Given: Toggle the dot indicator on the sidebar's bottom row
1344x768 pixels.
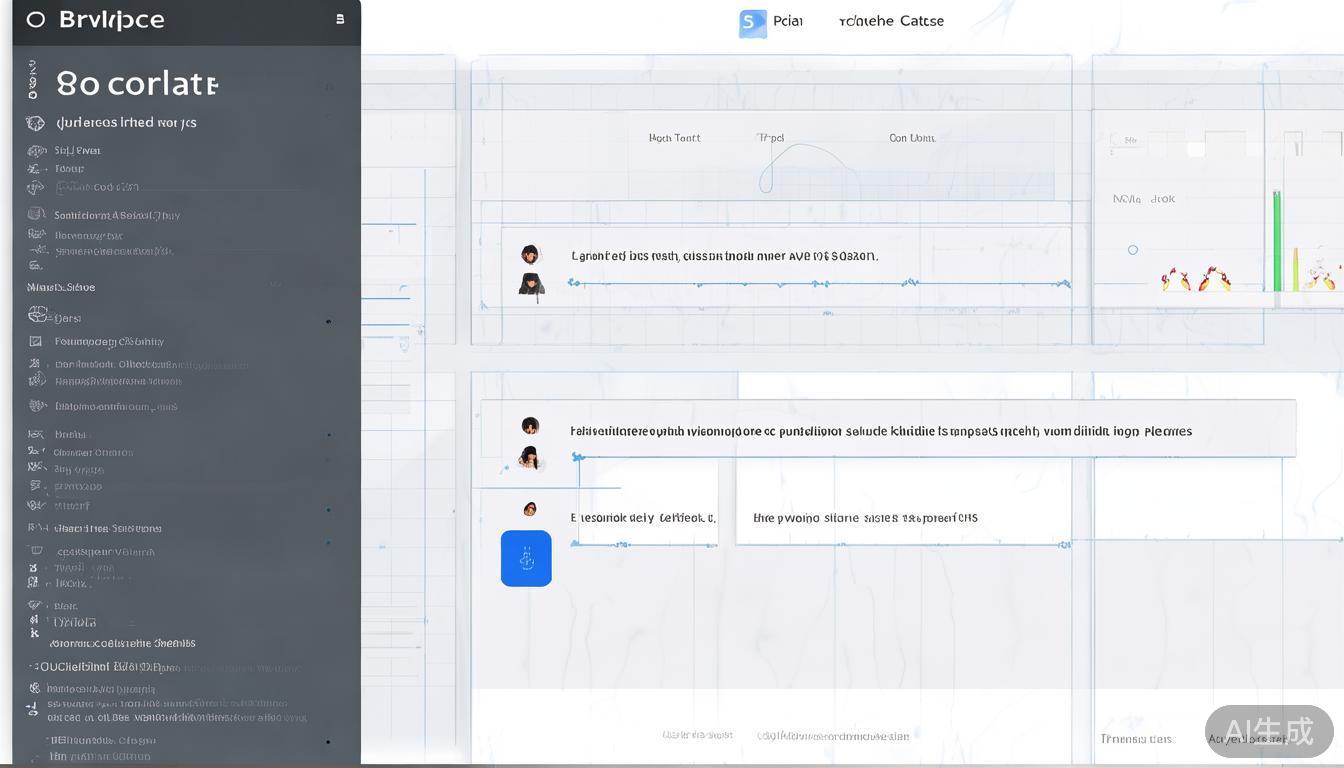Looking at the screenshot, I should (328, 742).
